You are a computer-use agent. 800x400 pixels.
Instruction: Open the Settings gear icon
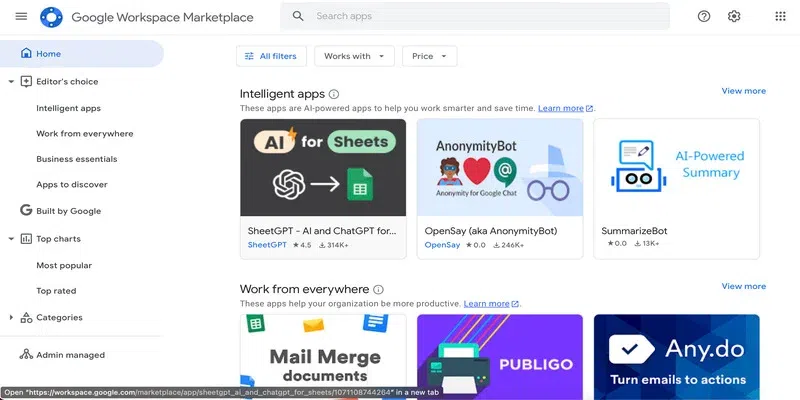(x=734, y=16)
